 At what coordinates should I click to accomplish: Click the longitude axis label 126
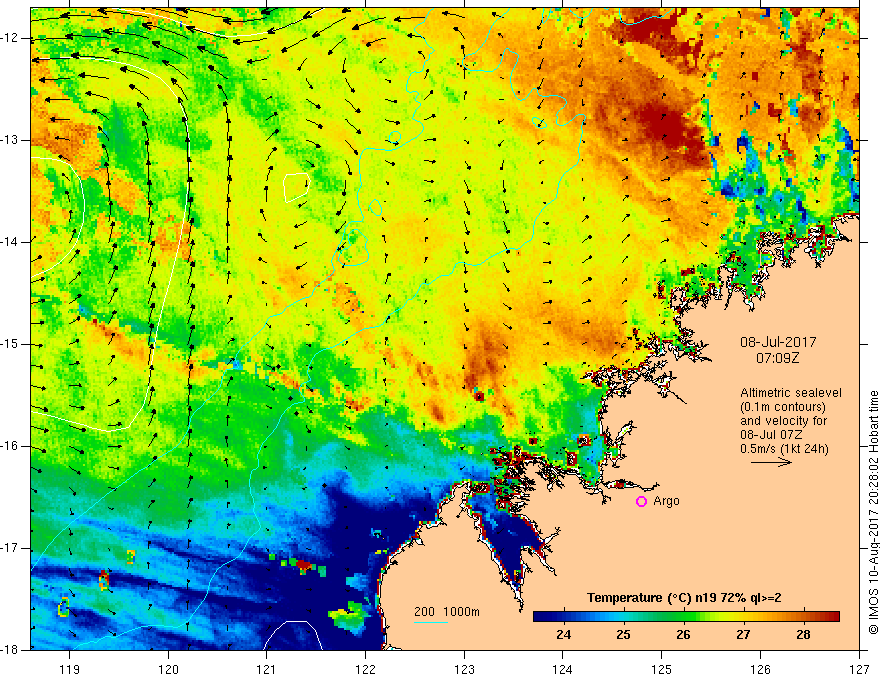(x=760, y=669)
